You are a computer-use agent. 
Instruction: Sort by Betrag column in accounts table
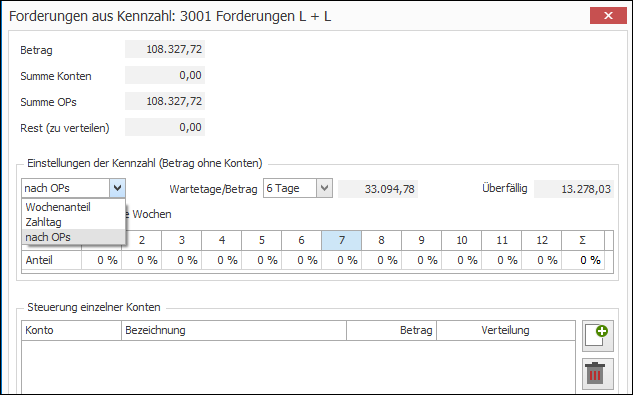[391, 330]
